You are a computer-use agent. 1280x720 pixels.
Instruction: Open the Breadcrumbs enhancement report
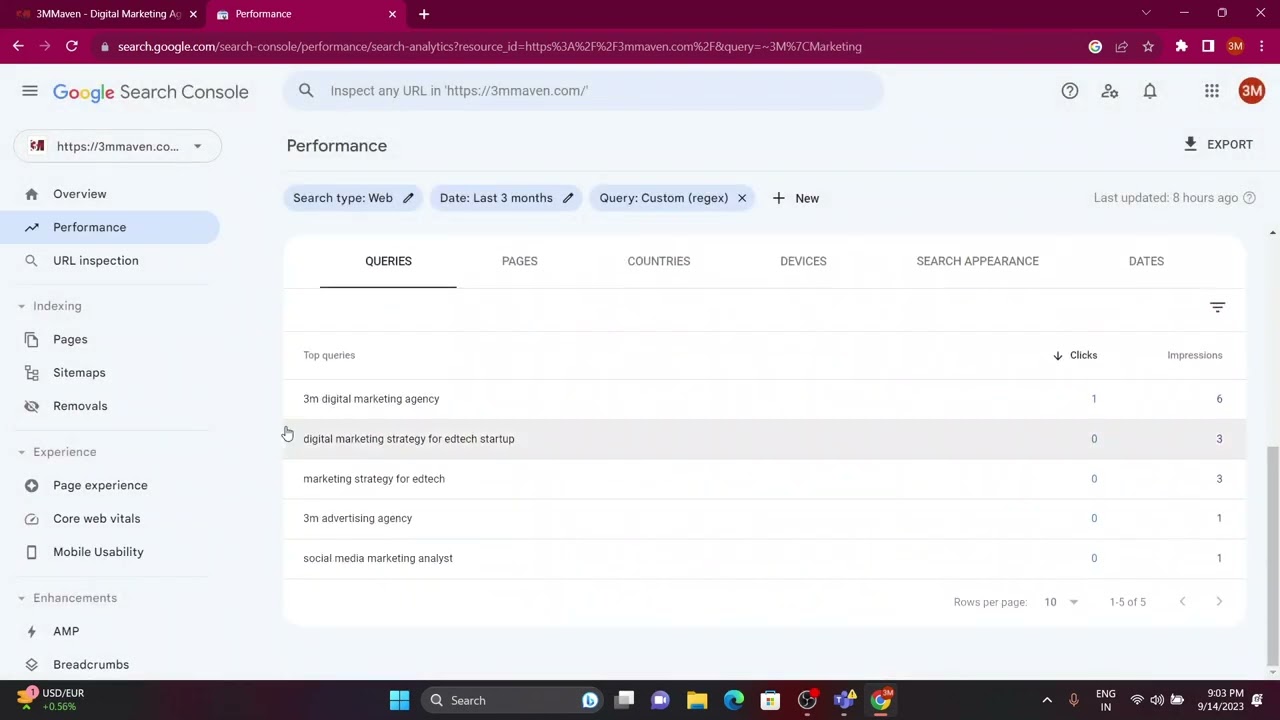(x=110, y=664)
